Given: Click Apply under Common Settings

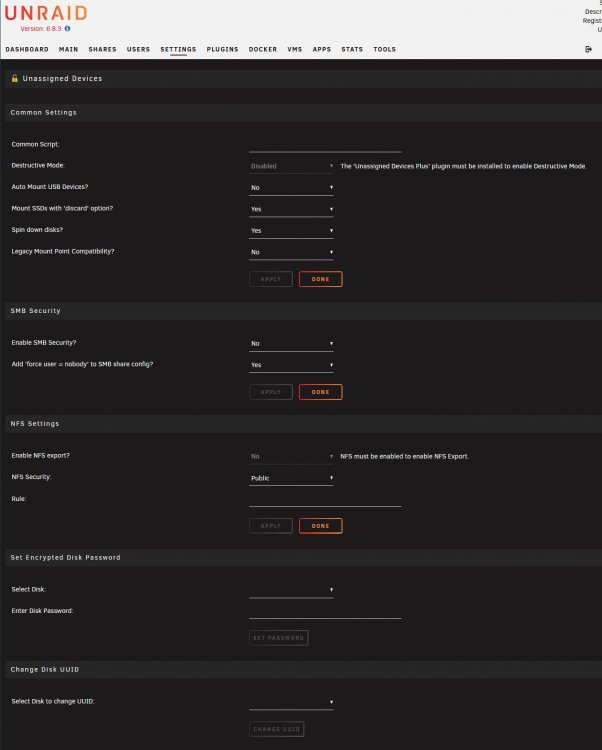Looking at the screenshot, I should pos(271,279).
